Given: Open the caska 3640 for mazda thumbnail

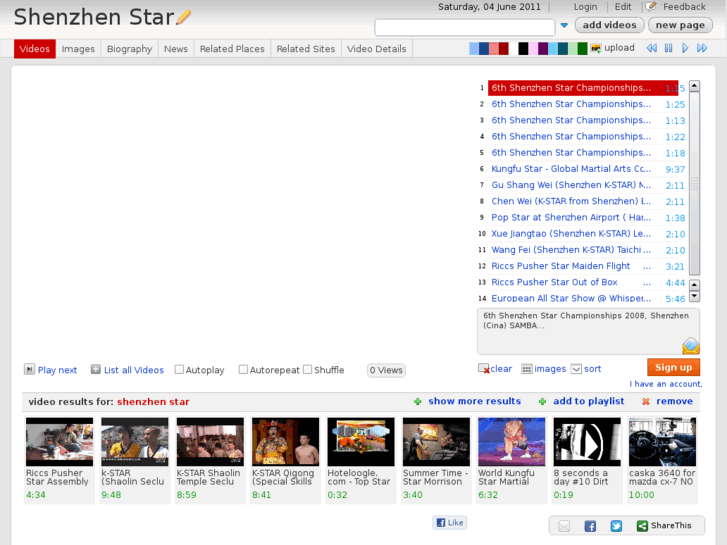Looking at the screenshot, I should [x=662, y=442].
